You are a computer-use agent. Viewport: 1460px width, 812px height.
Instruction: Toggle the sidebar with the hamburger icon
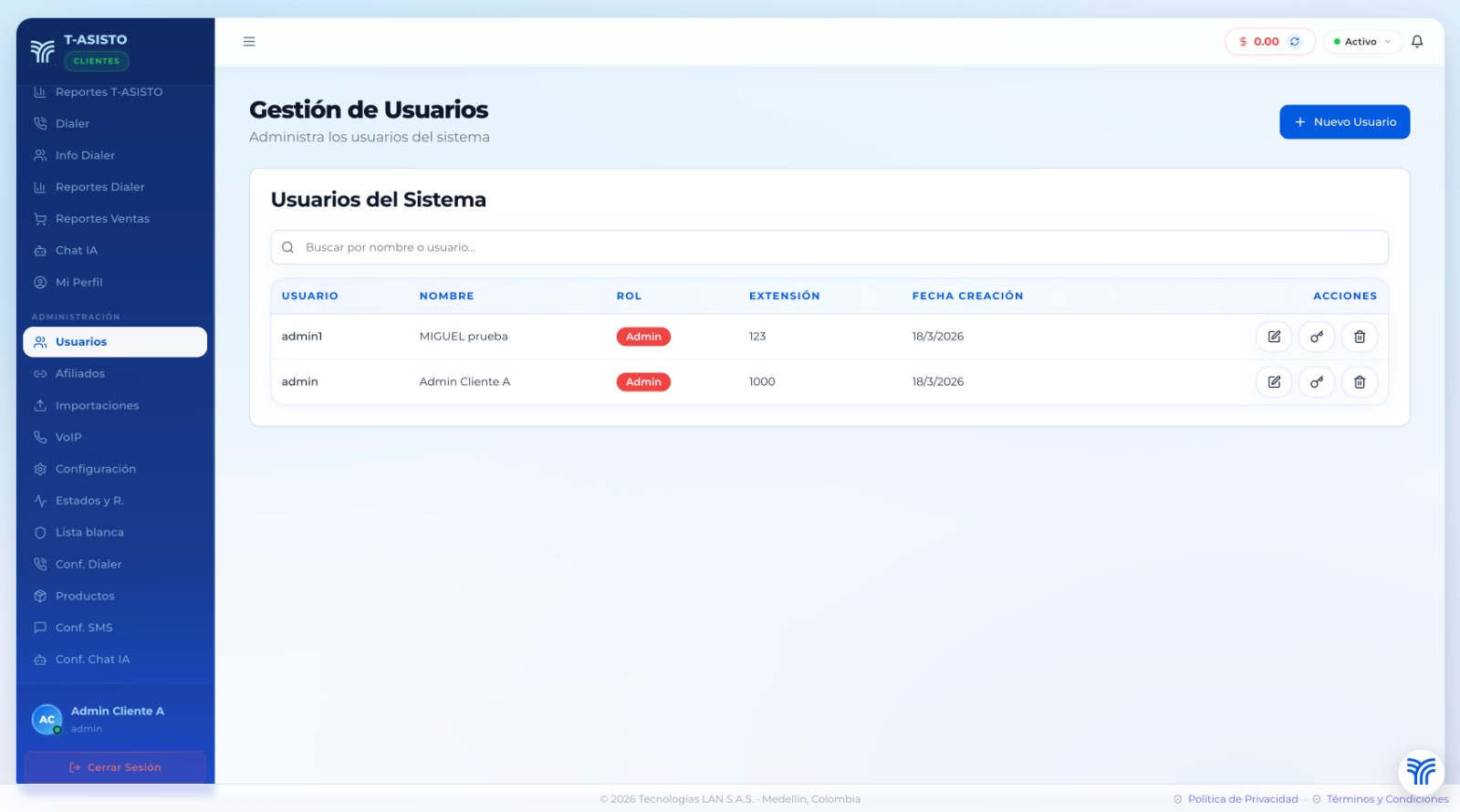click(249, 42)
